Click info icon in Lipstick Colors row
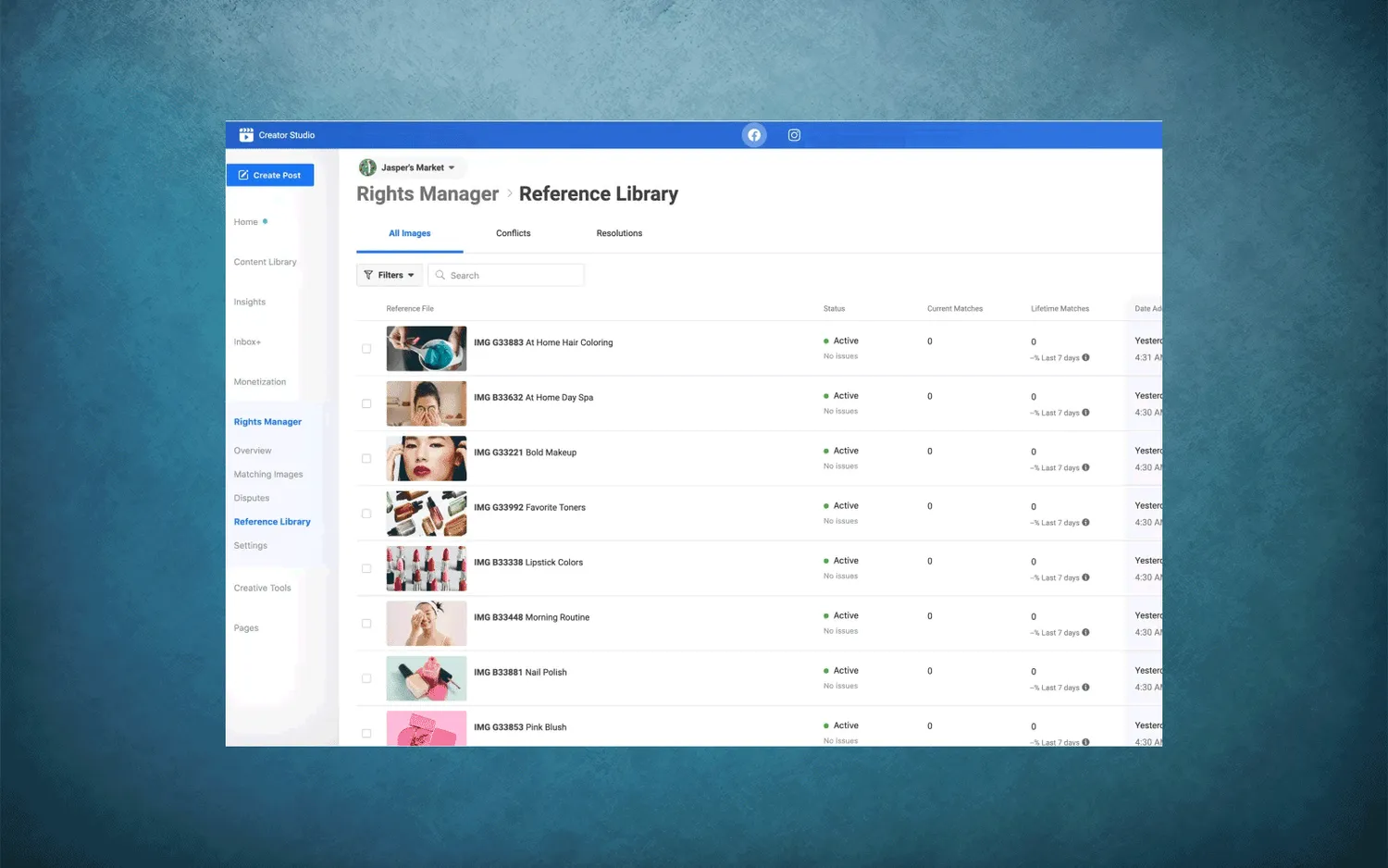The height and width of the screenshot is (868, 1388). 1085,577
